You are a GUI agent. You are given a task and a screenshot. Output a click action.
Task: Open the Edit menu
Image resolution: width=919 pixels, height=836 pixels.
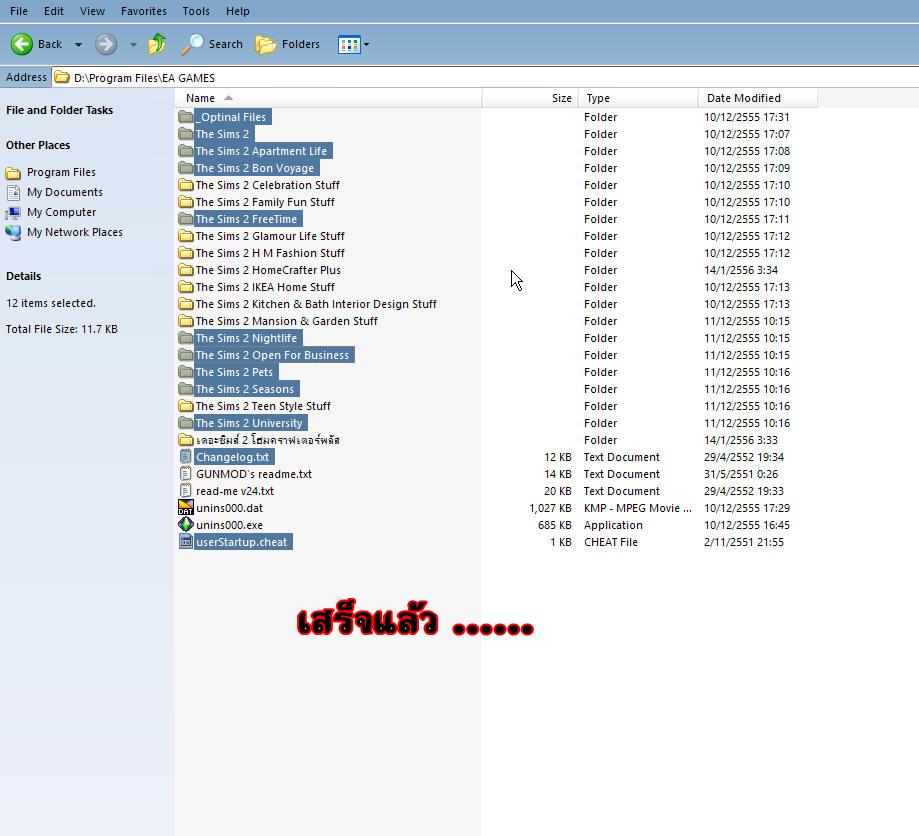click(x=54, y=11)
